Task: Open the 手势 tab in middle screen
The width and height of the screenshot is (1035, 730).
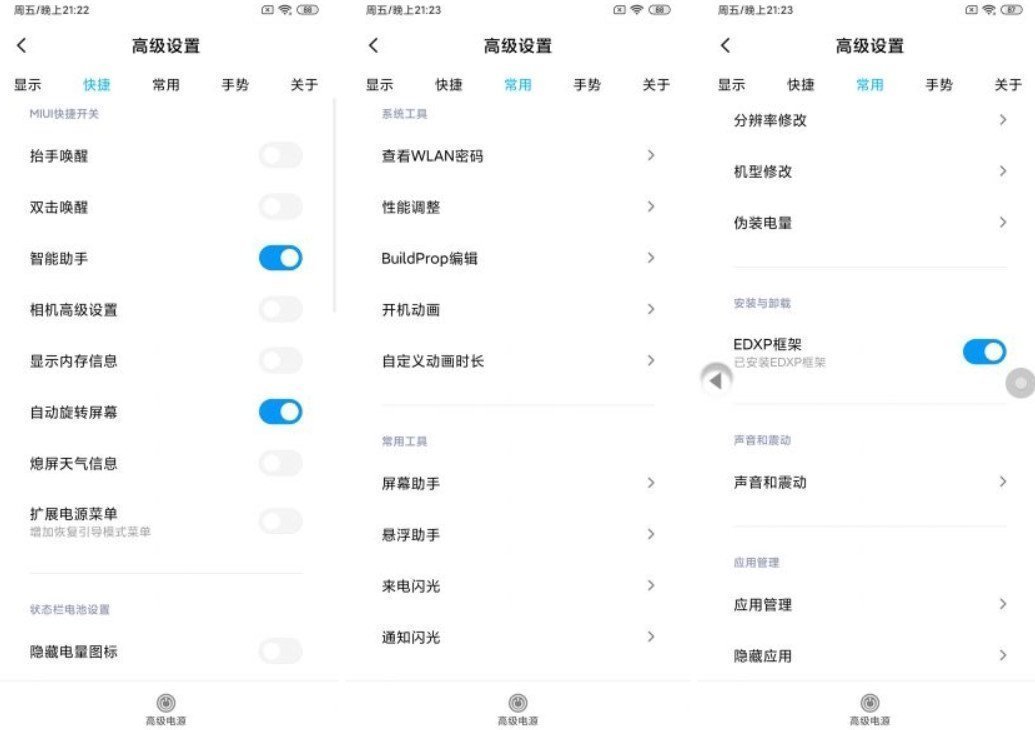Action: (x=587, y=84)
